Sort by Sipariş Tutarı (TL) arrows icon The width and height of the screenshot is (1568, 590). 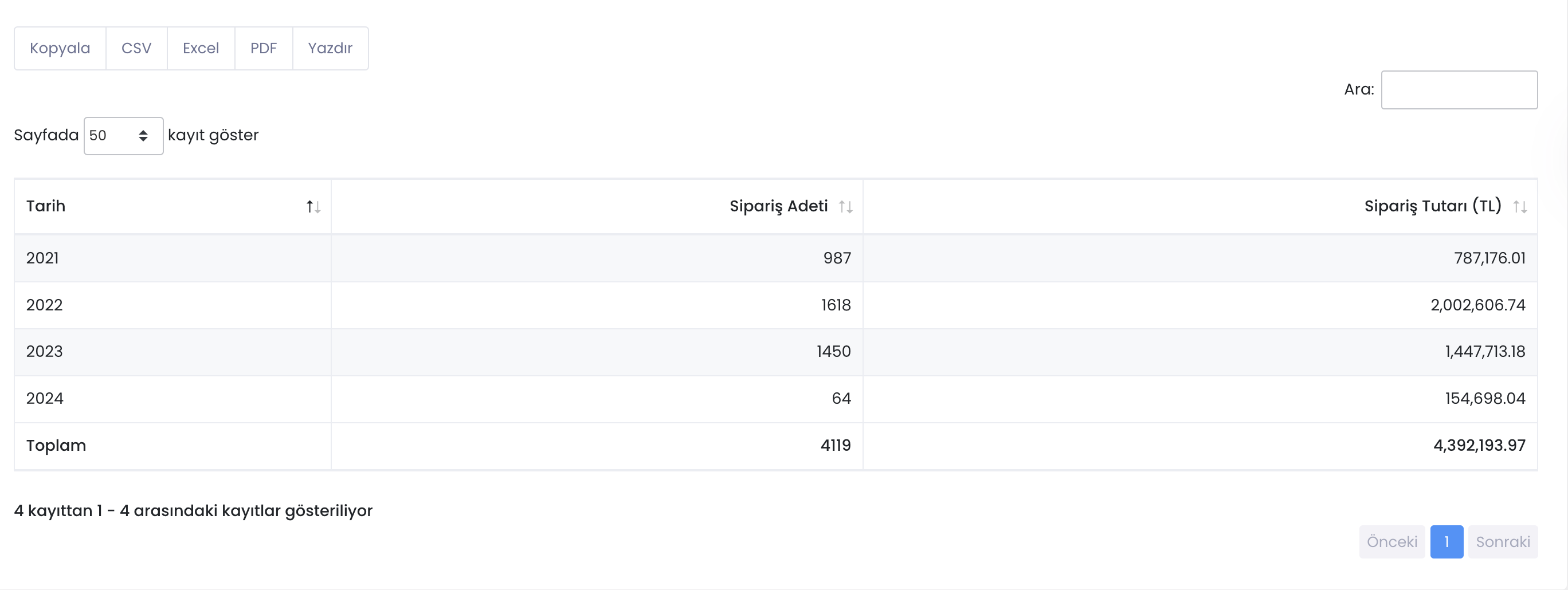pyautogui.click(x=1520, y=207)
